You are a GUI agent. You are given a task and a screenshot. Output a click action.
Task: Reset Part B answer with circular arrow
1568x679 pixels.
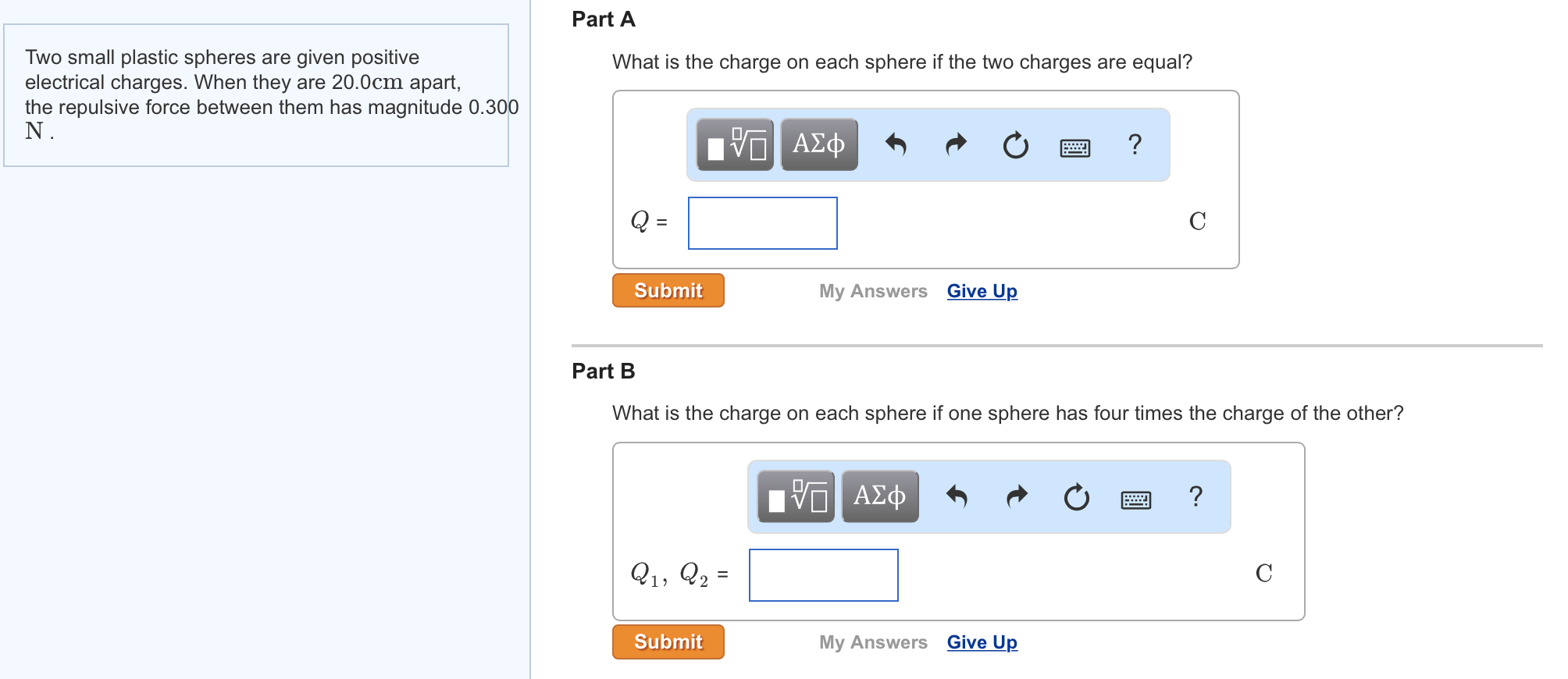pos(1076,497)
